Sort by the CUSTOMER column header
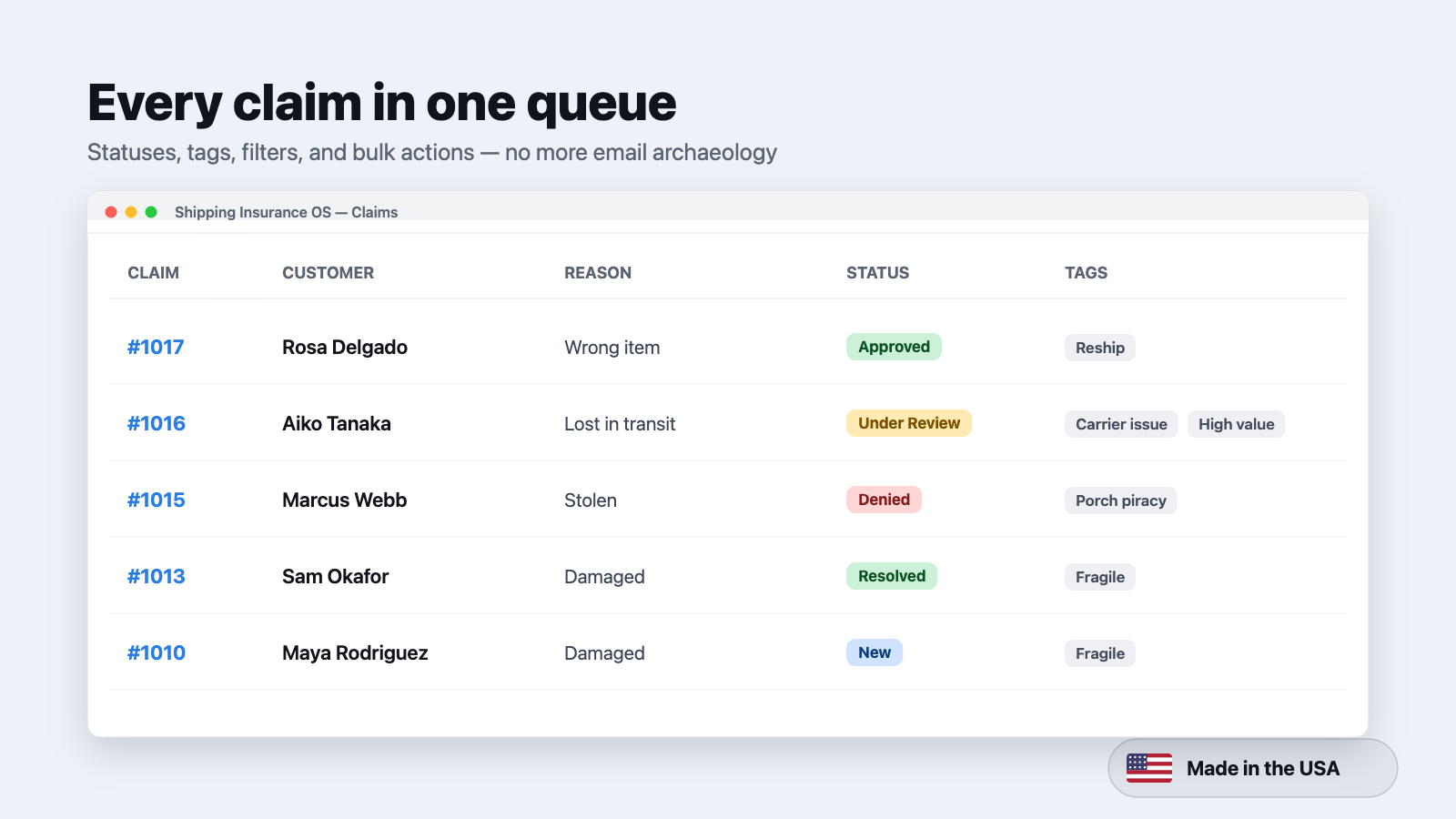Image resolution: width=1456 pixels, height=819 pixels. coord(329,273)
